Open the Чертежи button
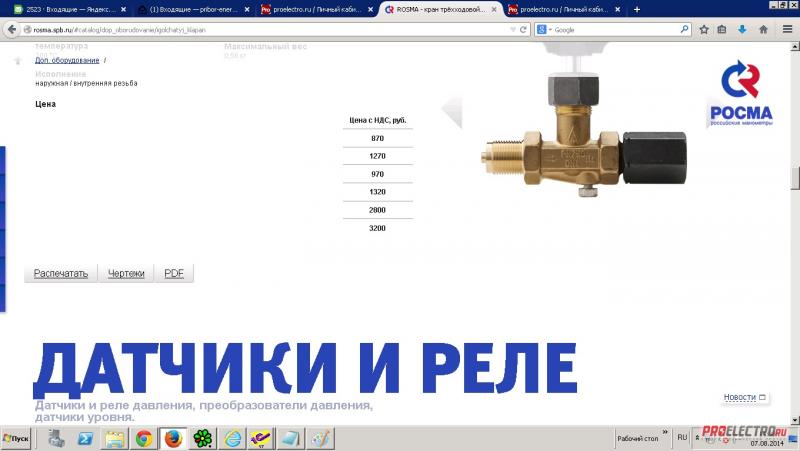This screenshot has height=451, width=800. (x=126, y=273)
